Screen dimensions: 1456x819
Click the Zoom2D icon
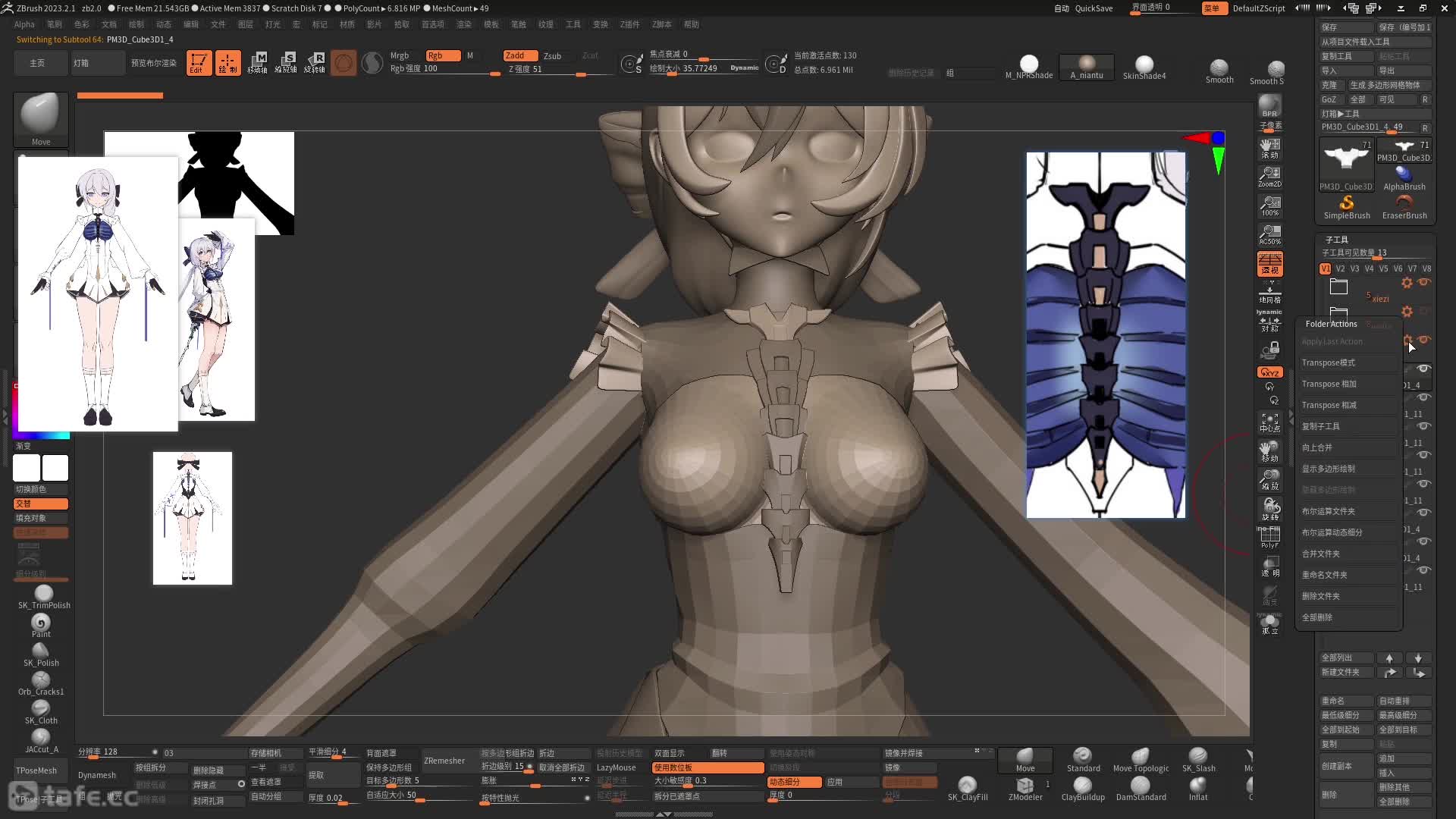coord(1269,177)
